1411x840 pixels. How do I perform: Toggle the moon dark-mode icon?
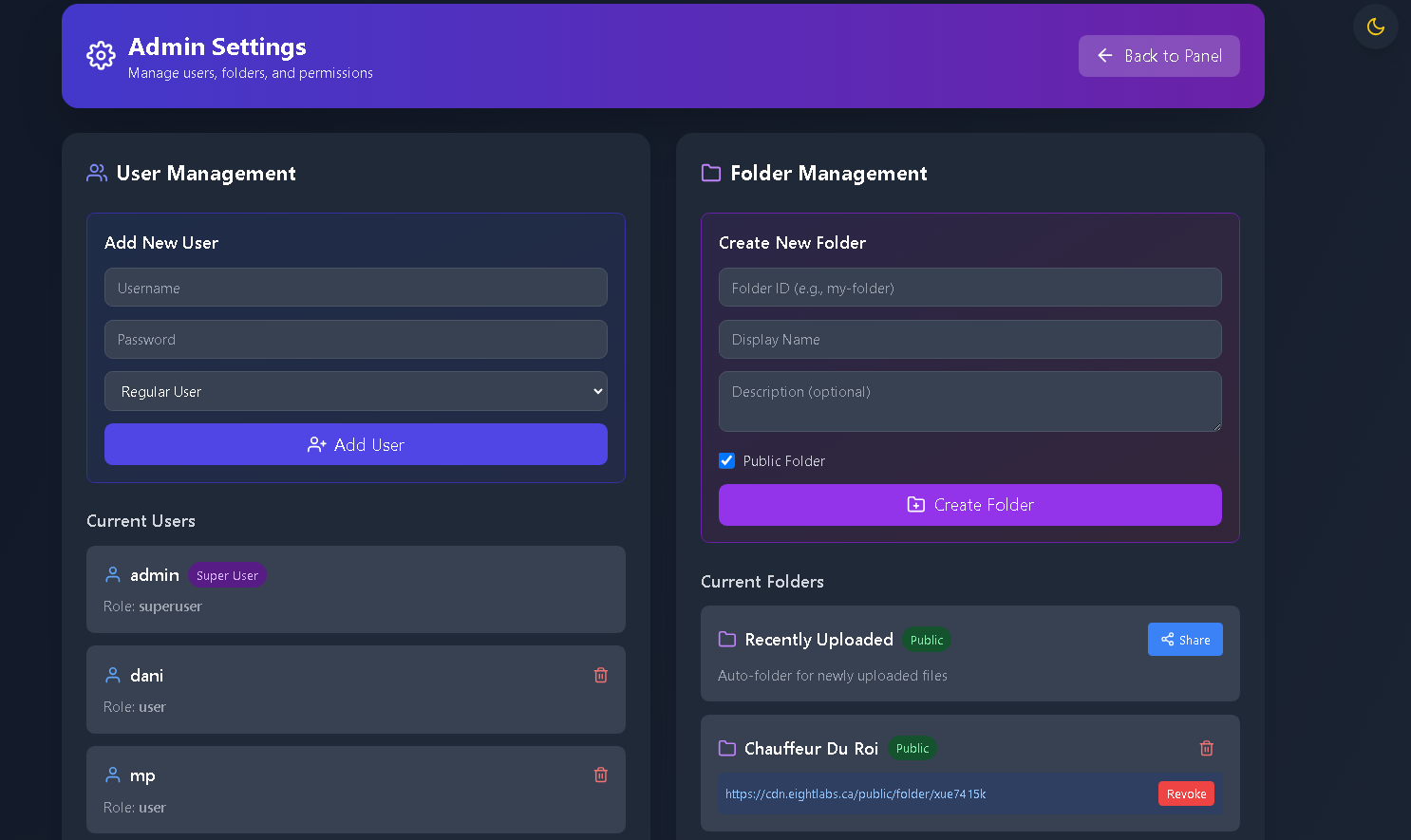pyautogui.click(x=1375, y=27)
